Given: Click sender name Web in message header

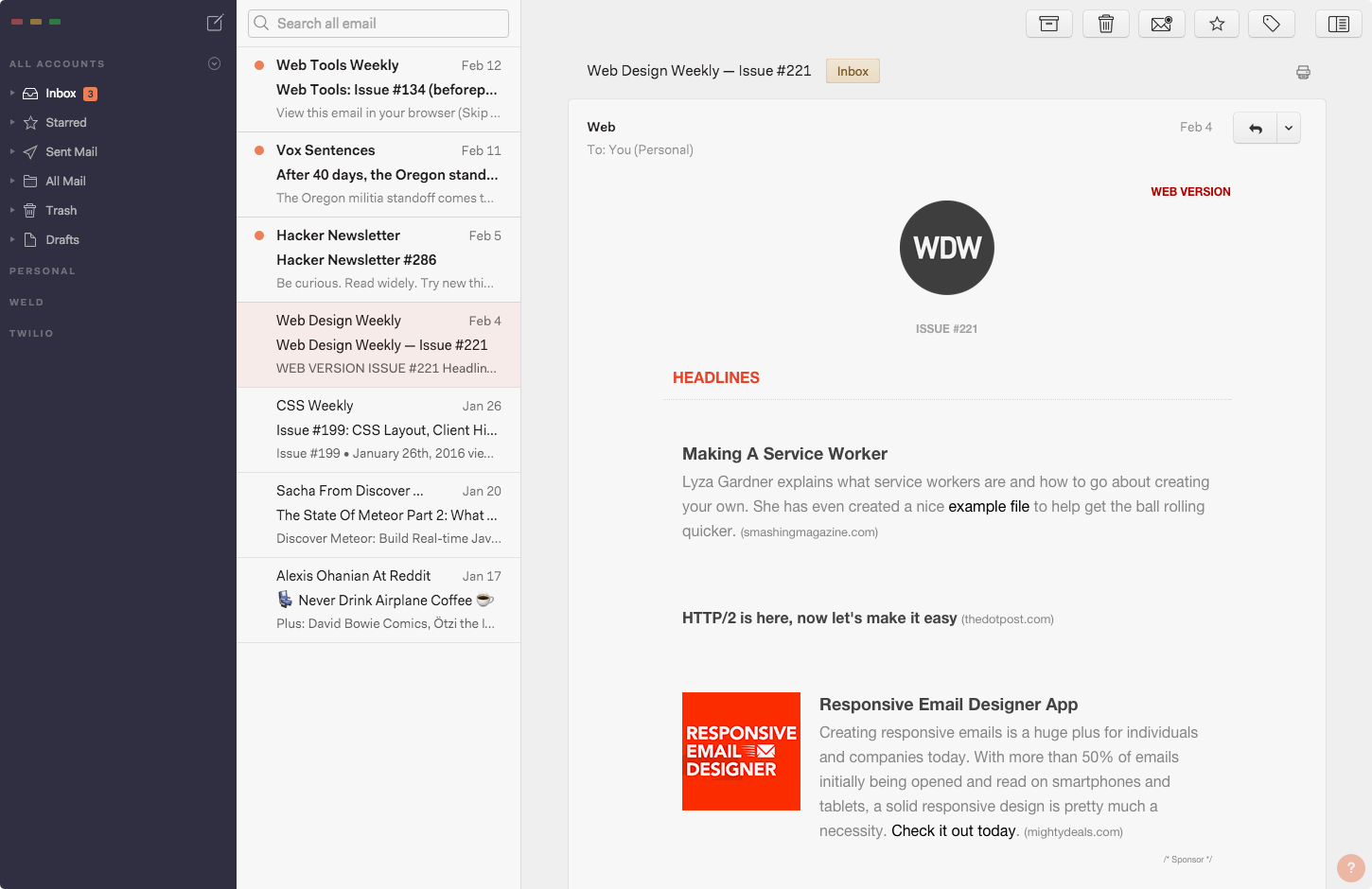Looking at the screenshot, I should tap(601, 127).
